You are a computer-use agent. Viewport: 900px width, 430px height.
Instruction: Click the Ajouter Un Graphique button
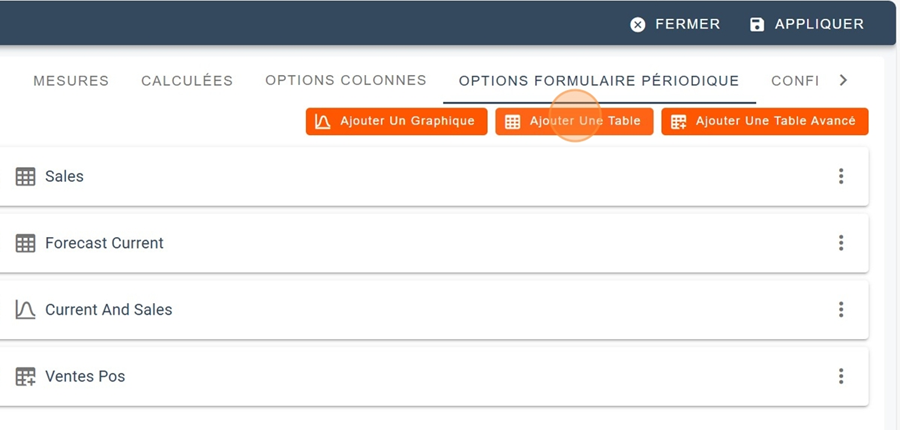pos(396,122)
